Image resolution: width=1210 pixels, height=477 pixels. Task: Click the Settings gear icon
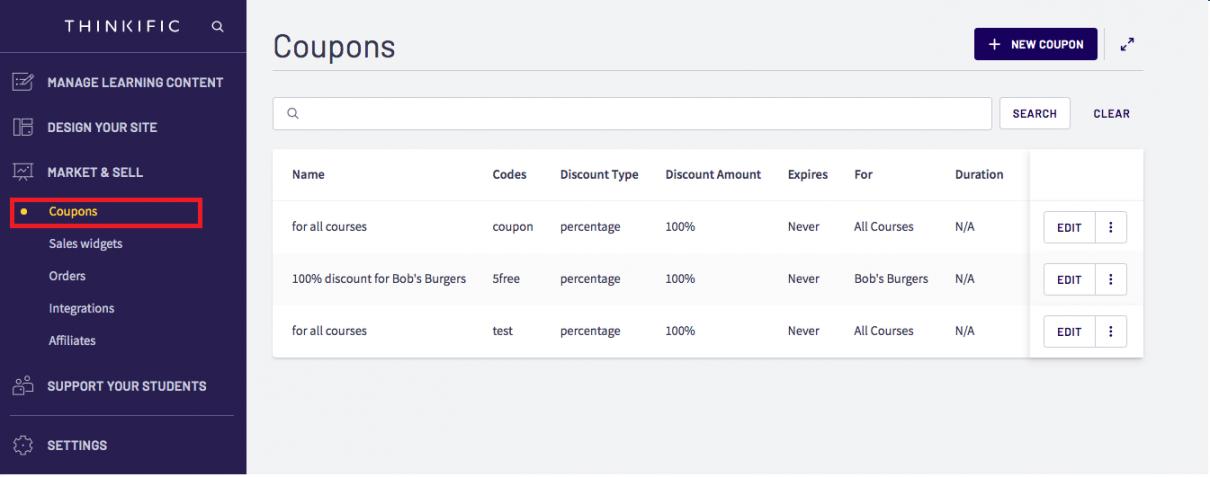click(x=21, y=445)
